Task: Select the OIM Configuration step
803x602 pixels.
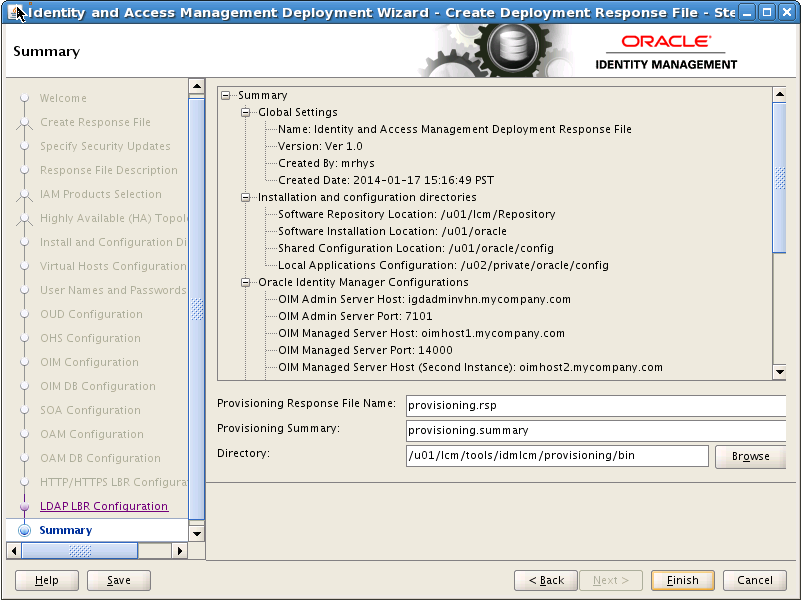Action: click(x=89, y=362)
